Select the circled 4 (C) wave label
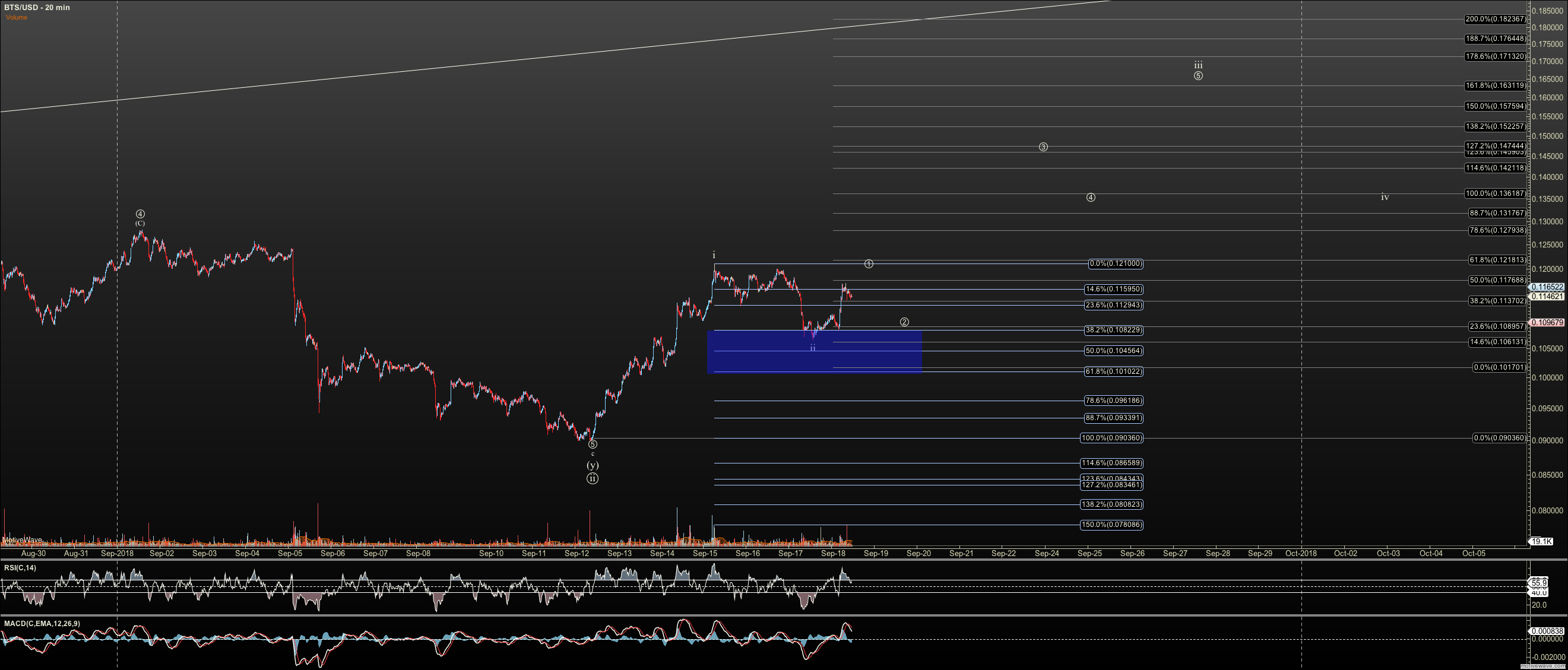The width and height of the screenshot is (1568, 670). [x=140, y=214]
